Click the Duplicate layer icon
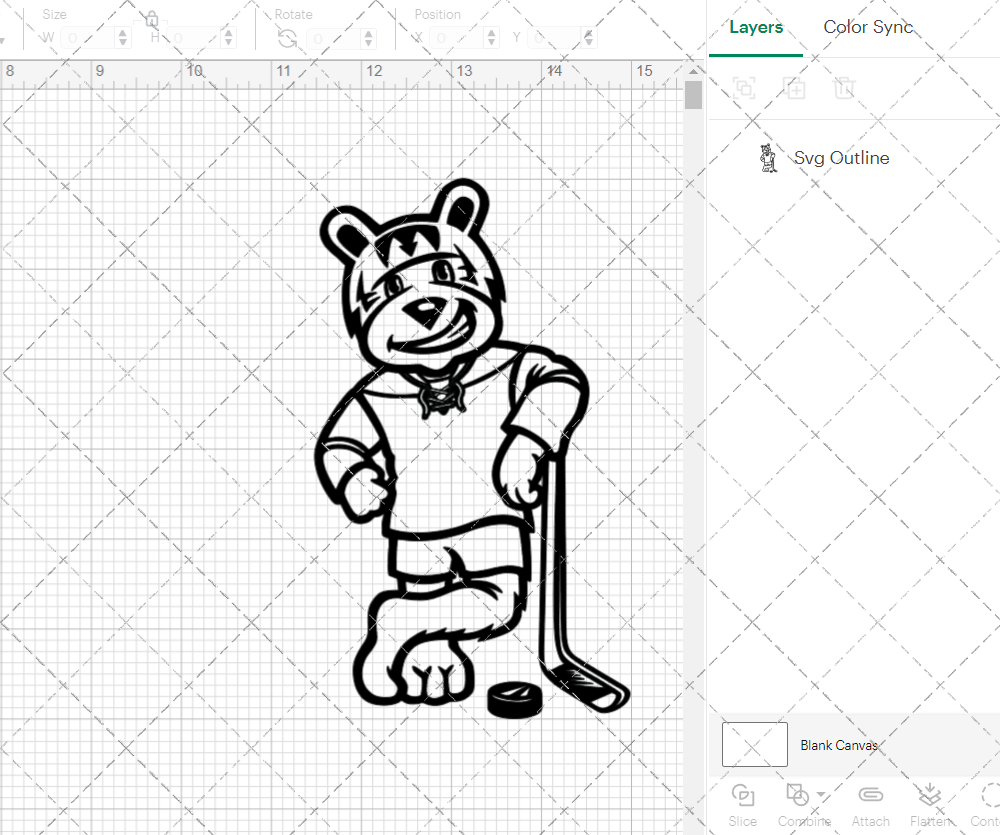 point(795,88)
